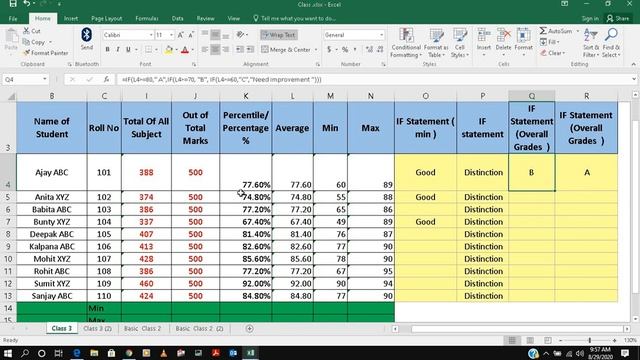Open Conditional Formatting
Image resolution: width=640 pixels, height=360 pixels.
tap(406, 43)
